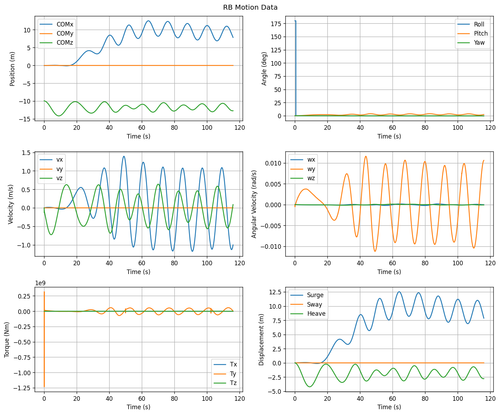The width and height of the screenshot is (500, 415).
Task: Click "Time (s)" under the angular velocity plot
Action: 389,272
